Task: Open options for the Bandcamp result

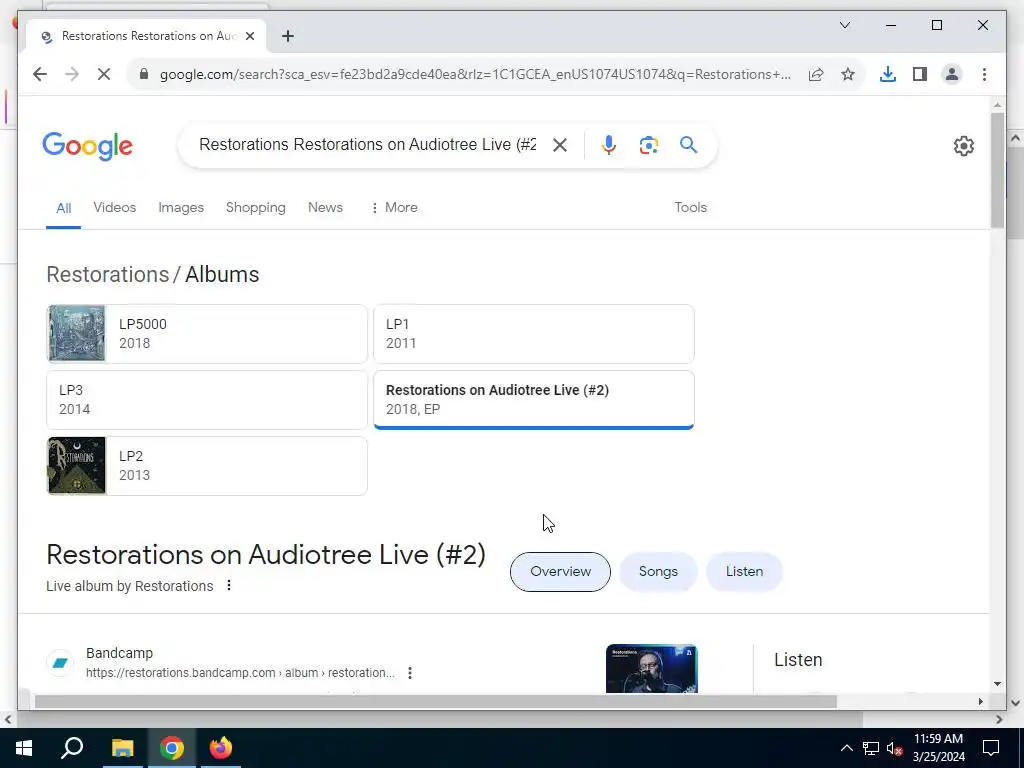Action: [409, 673]
